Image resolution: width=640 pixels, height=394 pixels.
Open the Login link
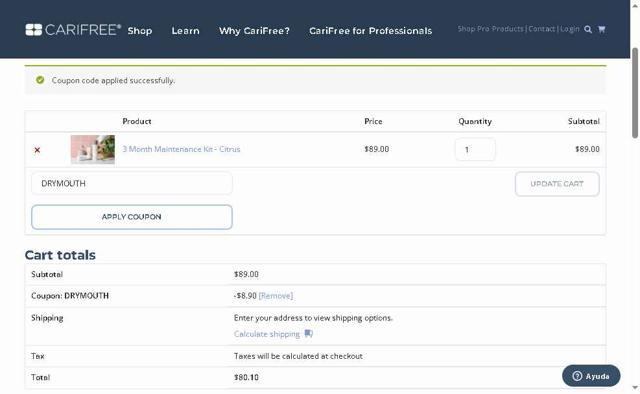(x=570, y=29)
